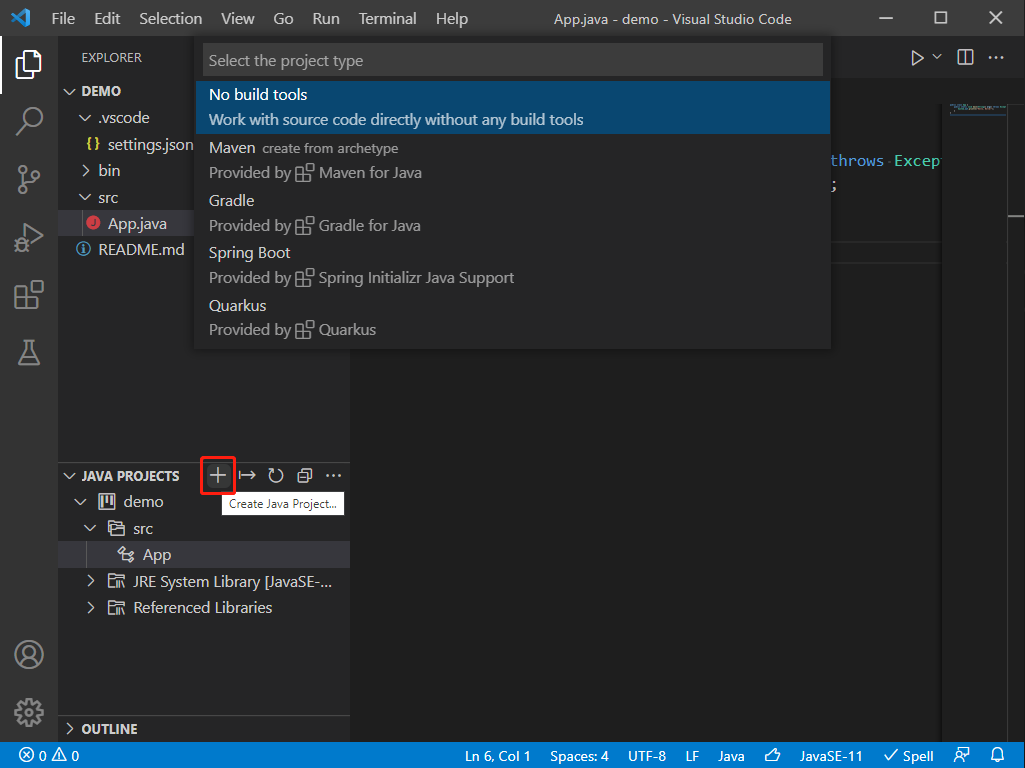Screen dimensions: 1025x768
Task: Click the Select the project type input
Action: [512, 61]
